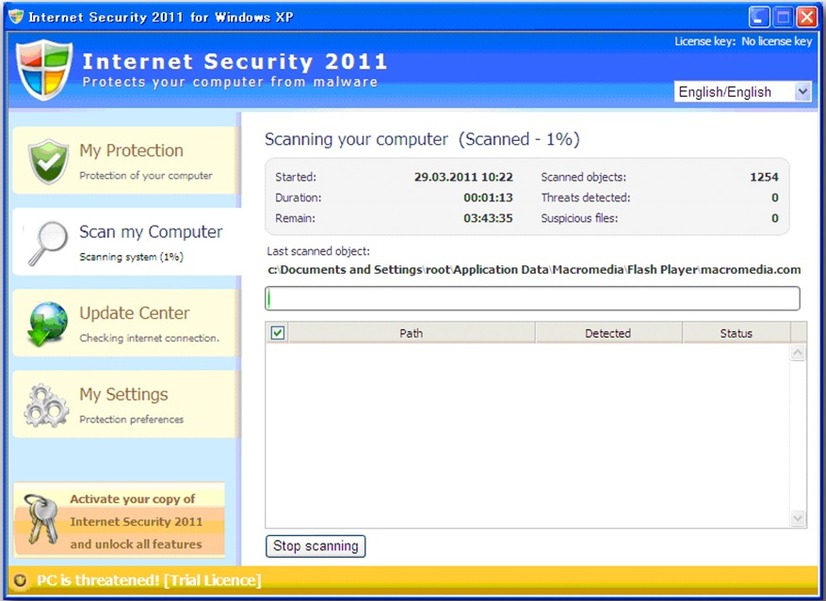Click 'Protects your computer from malware' tagline
Image resolution: width=826 pixels, height=601 pixels.
[230, 82]
